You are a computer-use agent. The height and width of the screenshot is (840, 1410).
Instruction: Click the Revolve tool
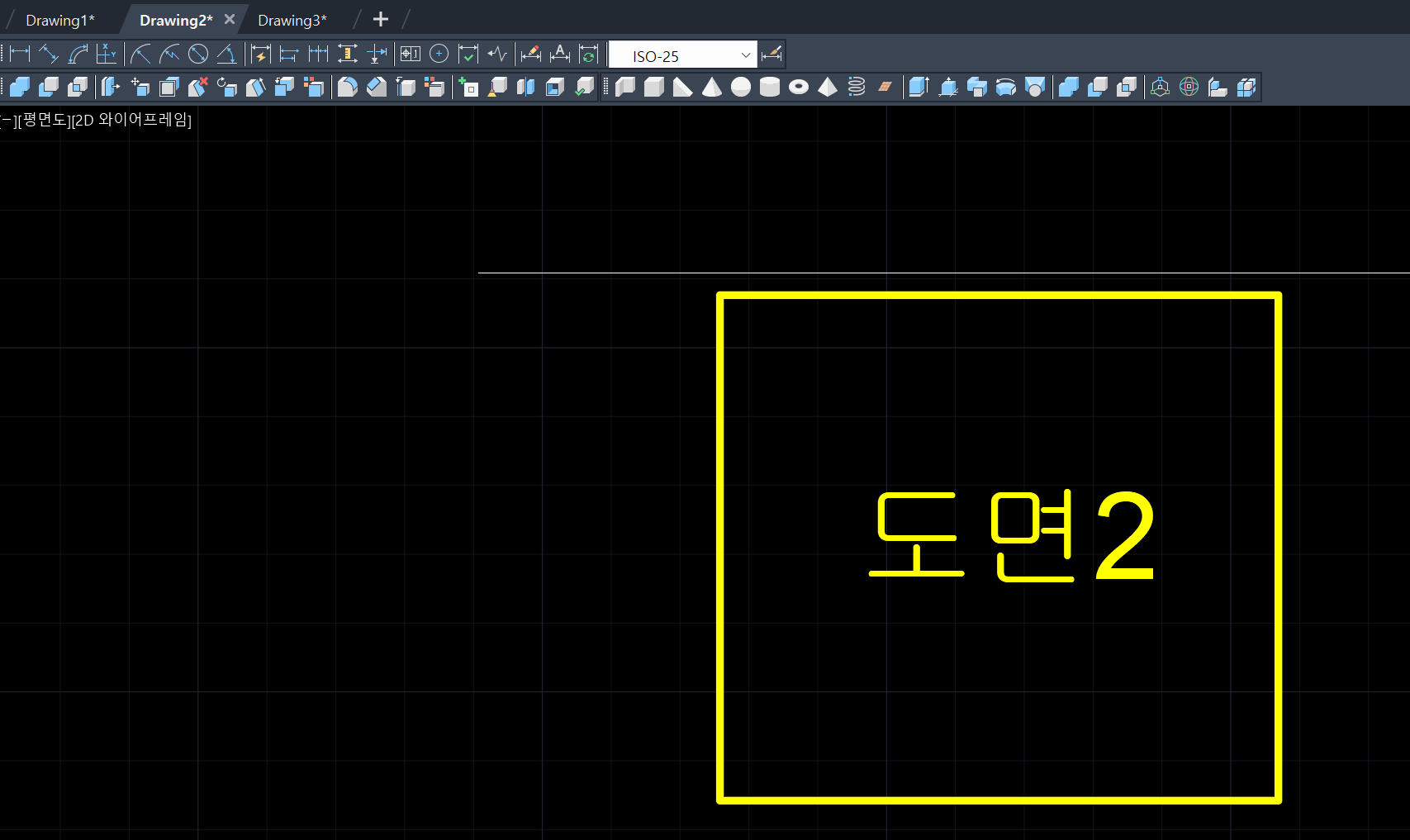pyautogui.click(x=1006, y=87)
